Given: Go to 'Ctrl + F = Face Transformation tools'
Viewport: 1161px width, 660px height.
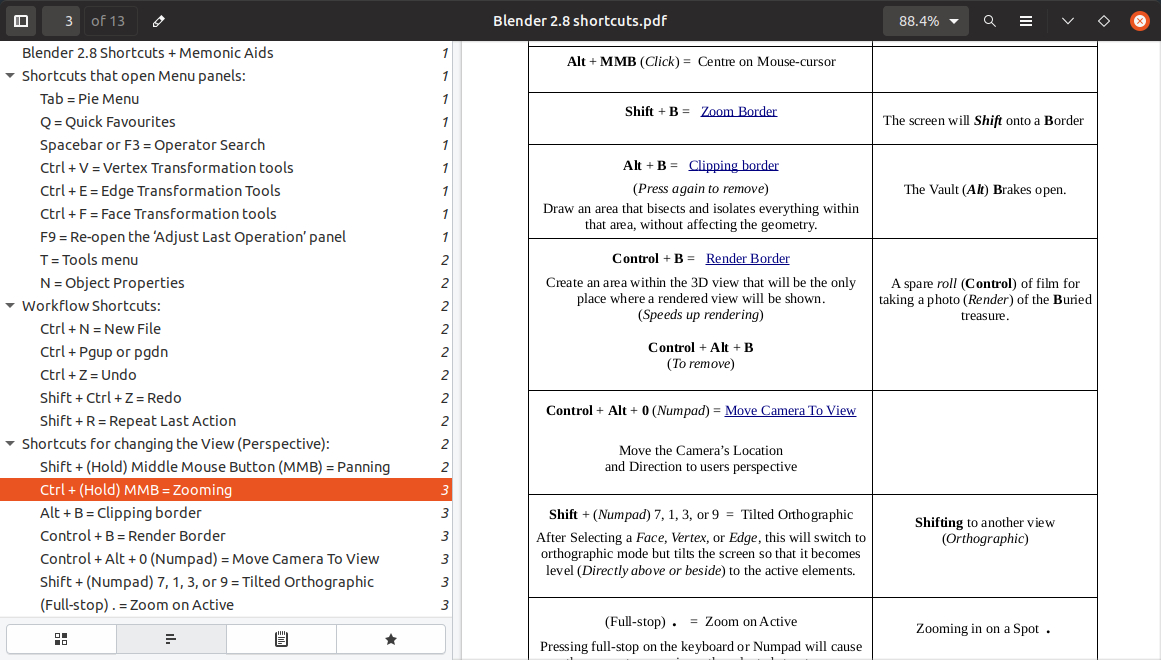Looking at the screenshot, I should click(226, 213).
